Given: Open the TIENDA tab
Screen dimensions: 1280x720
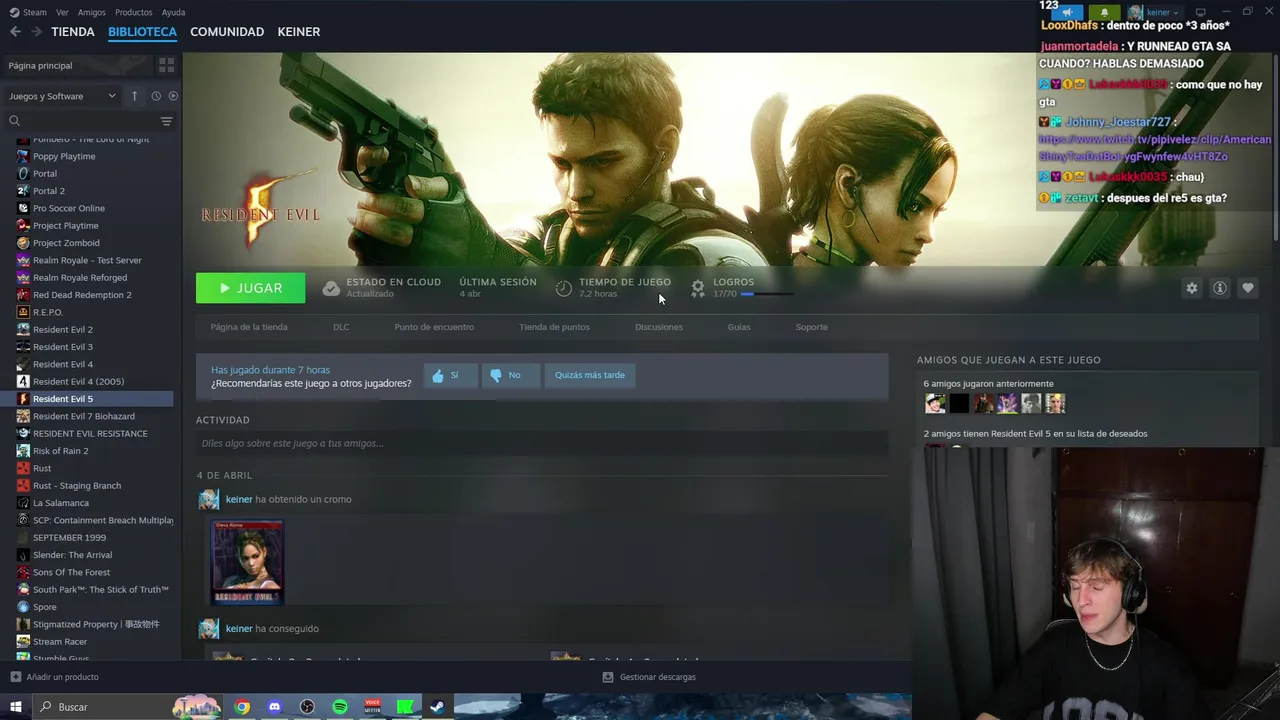Looking at the screenshot, I should (x=73, y=32).
